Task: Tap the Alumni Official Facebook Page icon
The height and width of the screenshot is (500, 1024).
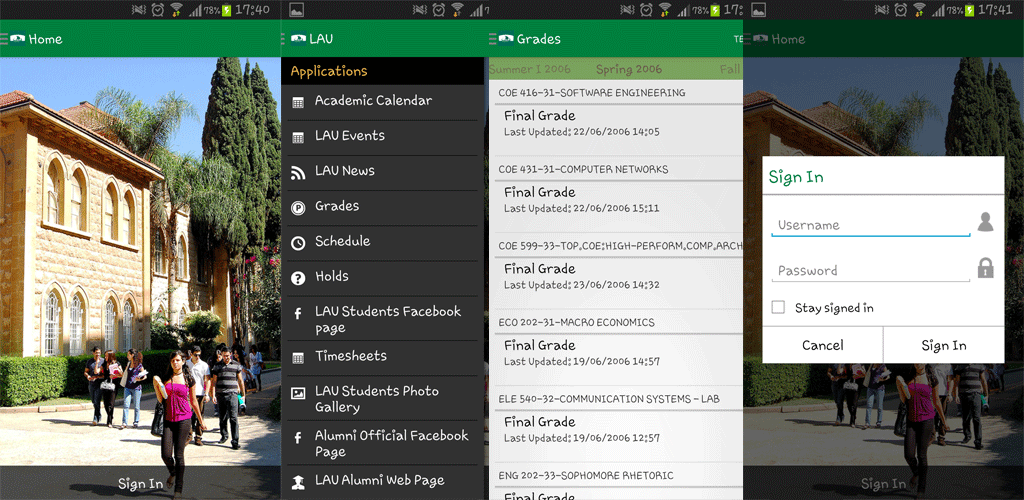Action: click(x=298, y=438)
